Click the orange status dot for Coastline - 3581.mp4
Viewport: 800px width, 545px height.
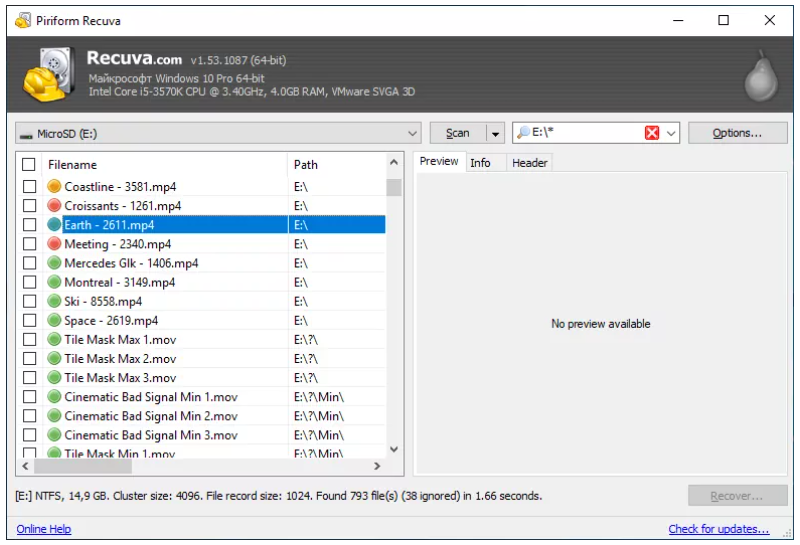(x=54, y=186)
